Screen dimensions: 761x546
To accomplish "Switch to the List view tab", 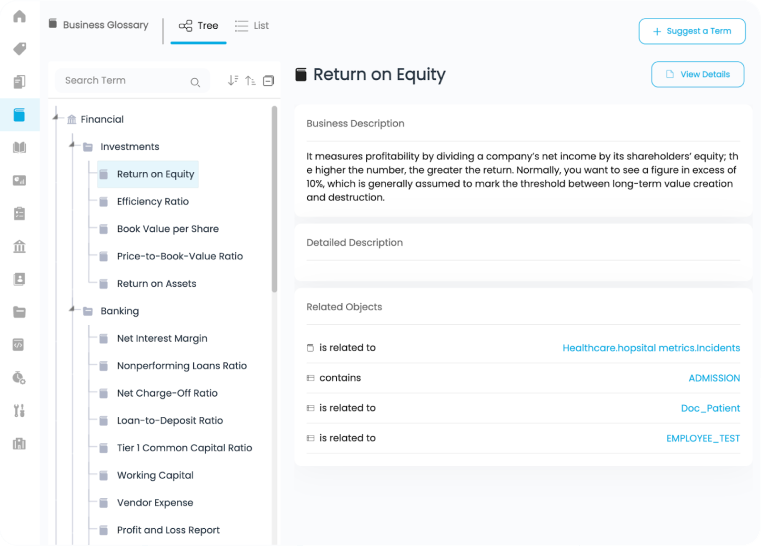I will (251, 26).
